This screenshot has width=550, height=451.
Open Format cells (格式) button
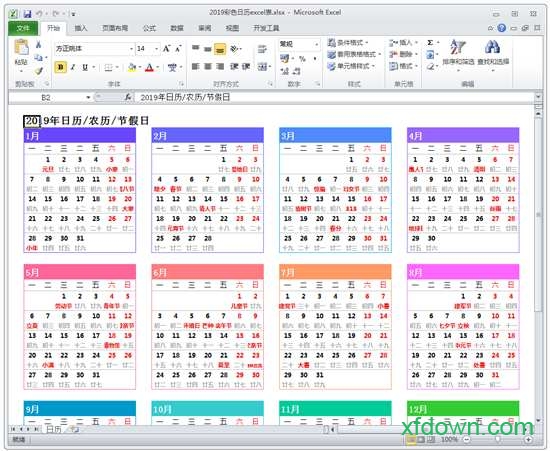click(x=403, y=66)
